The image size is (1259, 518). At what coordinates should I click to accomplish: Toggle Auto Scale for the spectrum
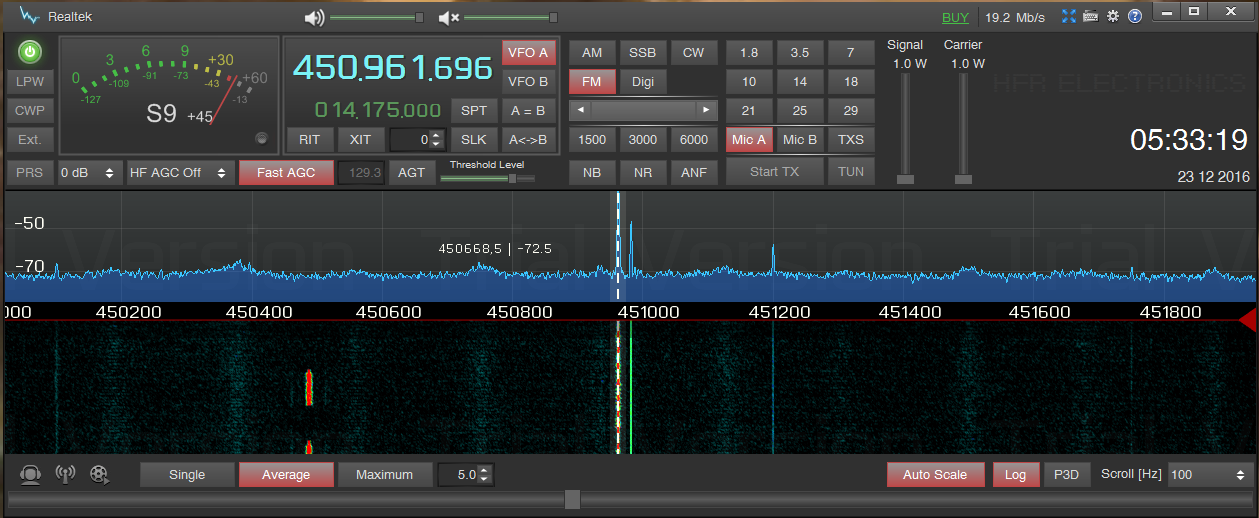pyautogui.click(x=935, y=475)
